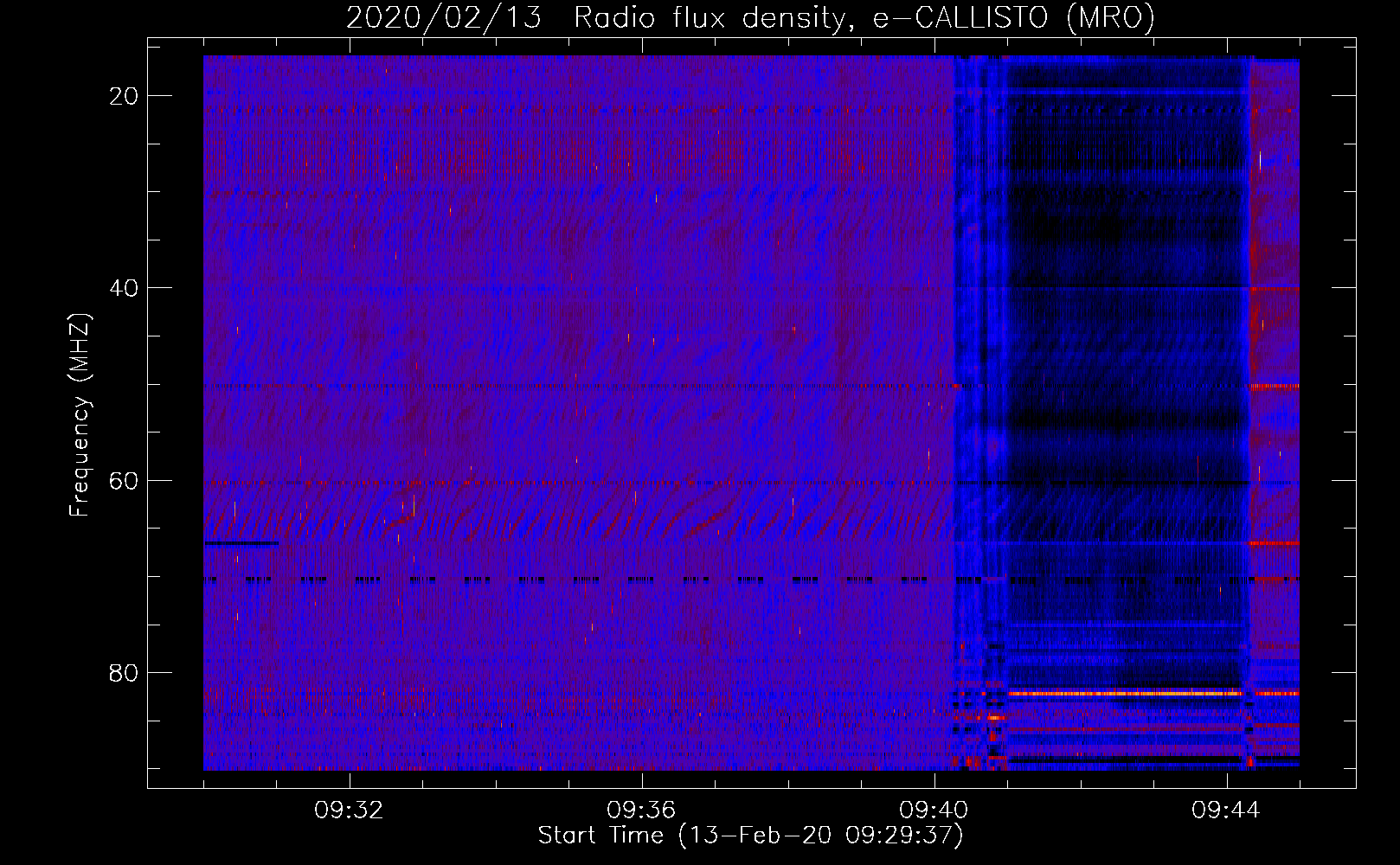Click the x-axis label 'Start Time (13-Feb-20 09:29:37)'

(x=750, y=836)
